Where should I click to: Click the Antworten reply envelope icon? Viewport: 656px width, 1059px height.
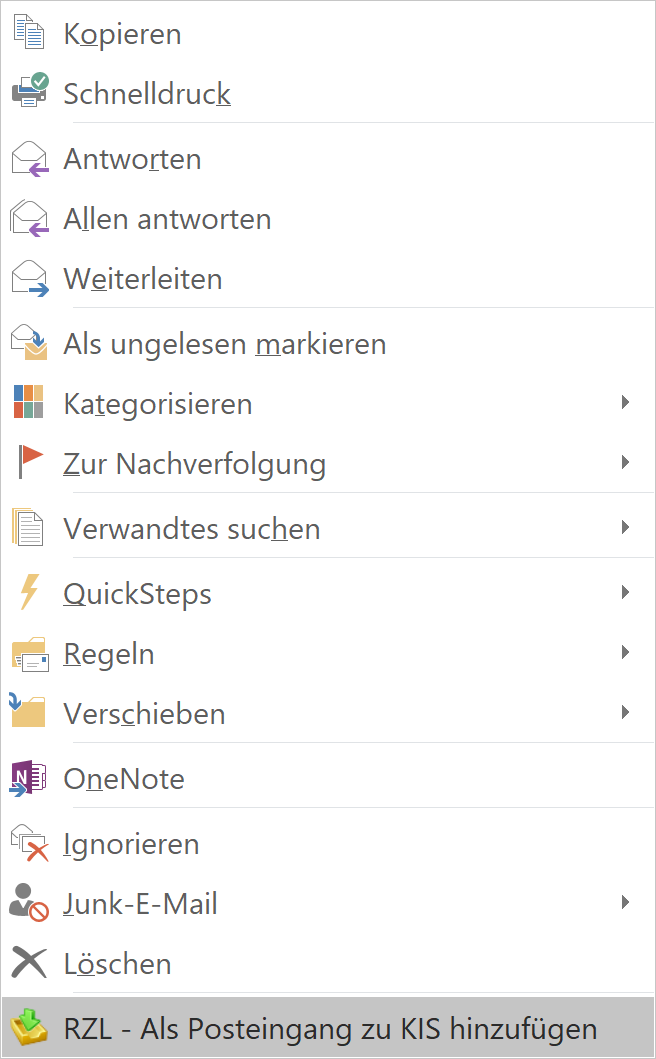point(28,157)
